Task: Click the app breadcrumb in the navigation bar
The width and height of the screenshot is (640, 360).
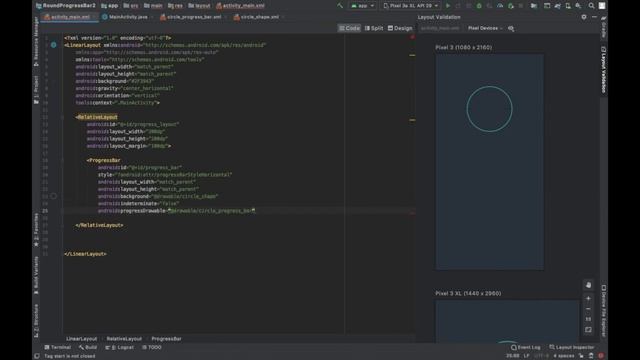Action: pos(110,6)
